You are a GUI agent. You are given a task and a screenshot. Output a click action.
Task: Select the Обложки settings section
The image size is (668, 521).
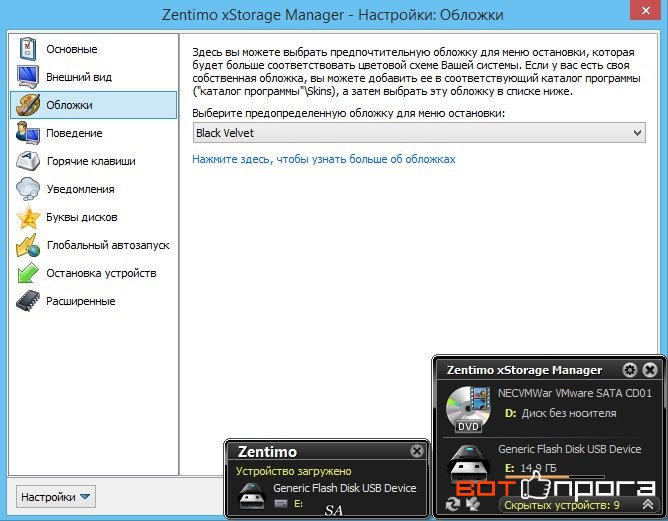coord(93,105)
